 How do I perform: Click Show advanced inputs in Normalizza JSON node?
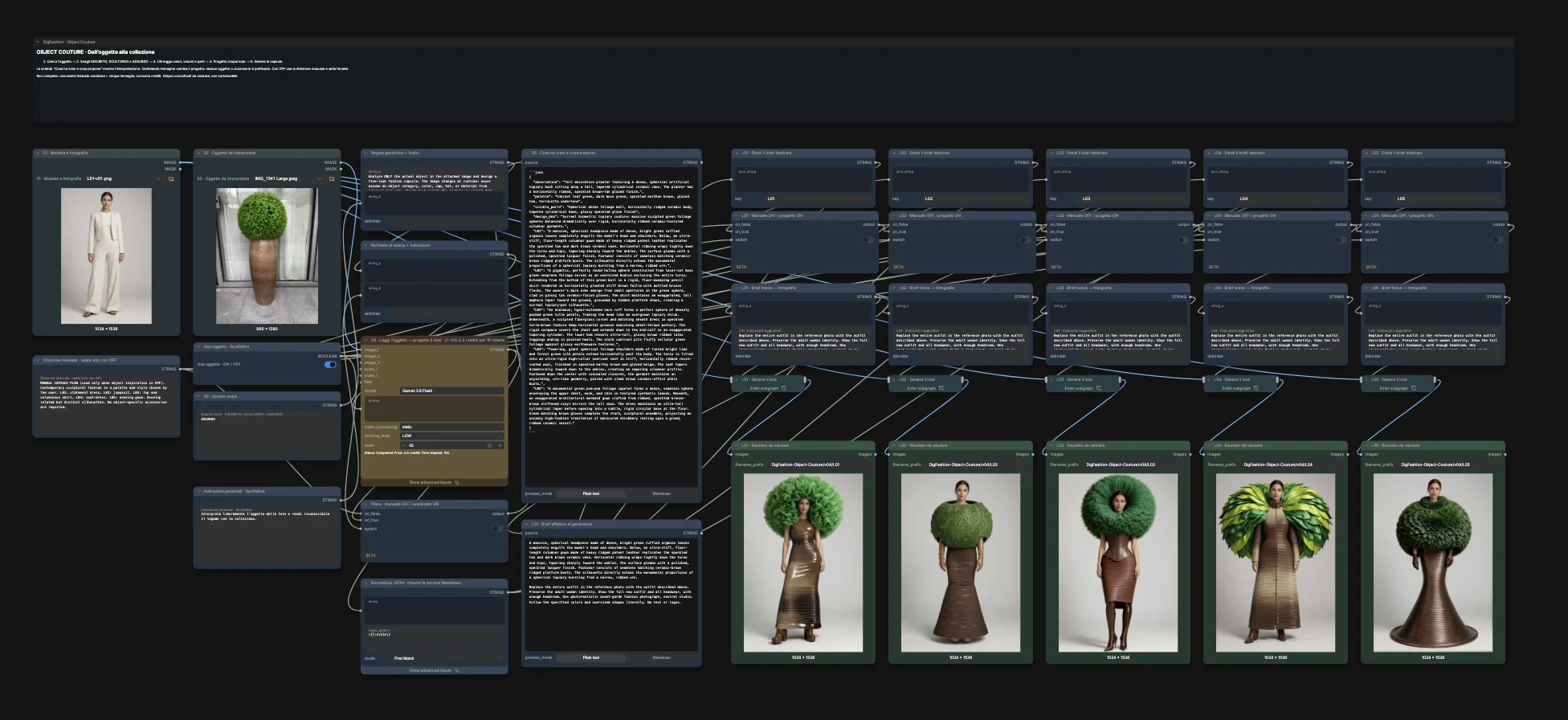coord(435,670)
